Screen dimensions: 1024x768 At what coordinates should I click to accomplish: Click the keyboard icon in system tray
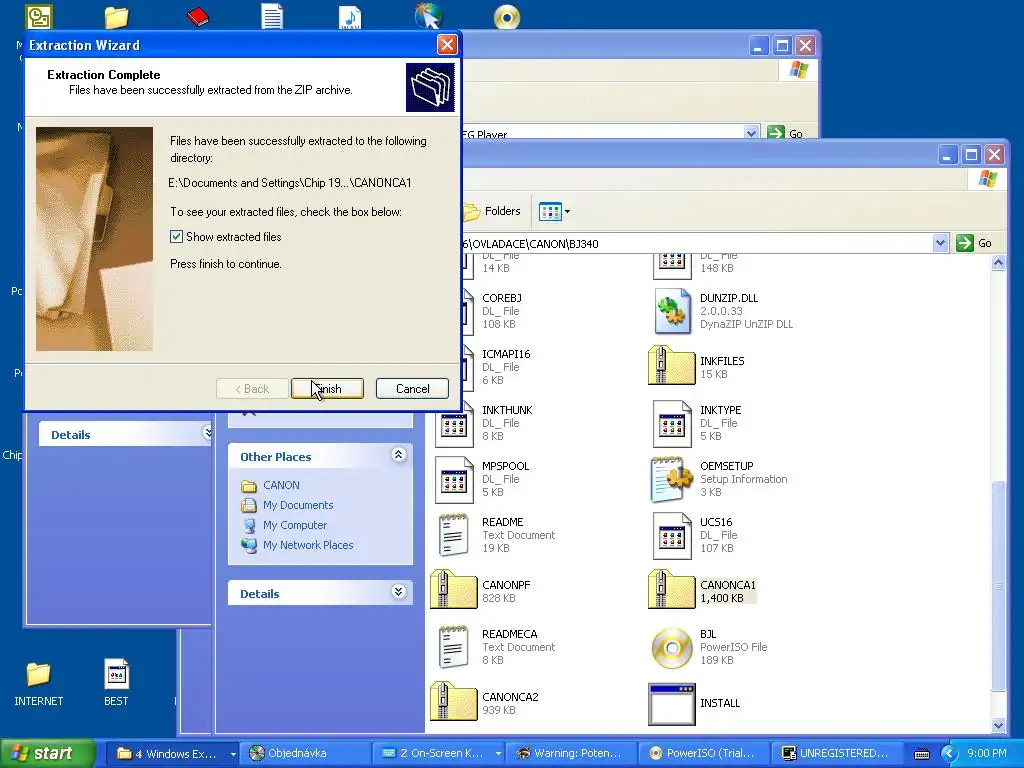921,754
